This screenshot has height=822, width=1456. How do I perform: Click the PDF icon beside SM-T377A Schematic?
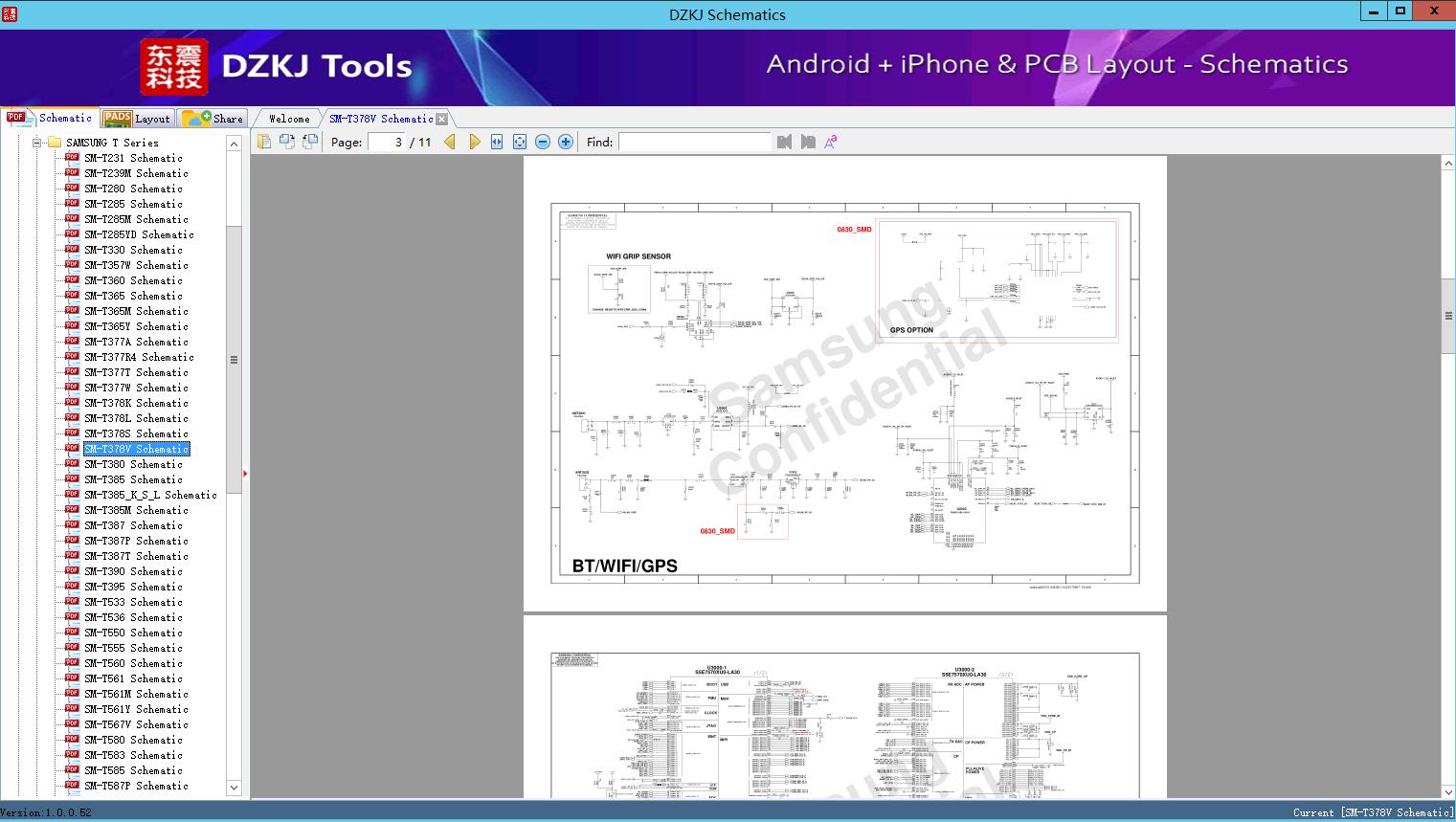click(x=72, y=341)
